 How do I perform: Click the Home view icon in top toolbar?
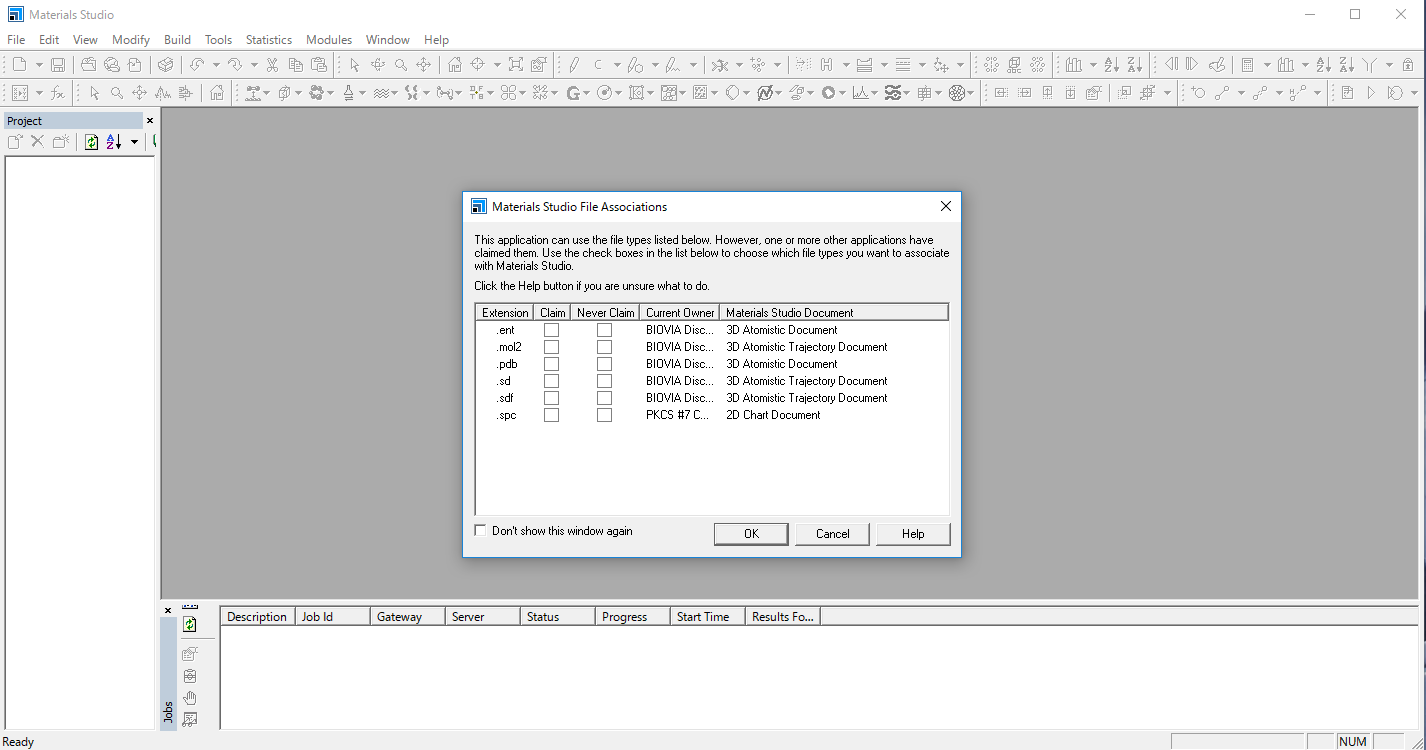click(455, 65)
